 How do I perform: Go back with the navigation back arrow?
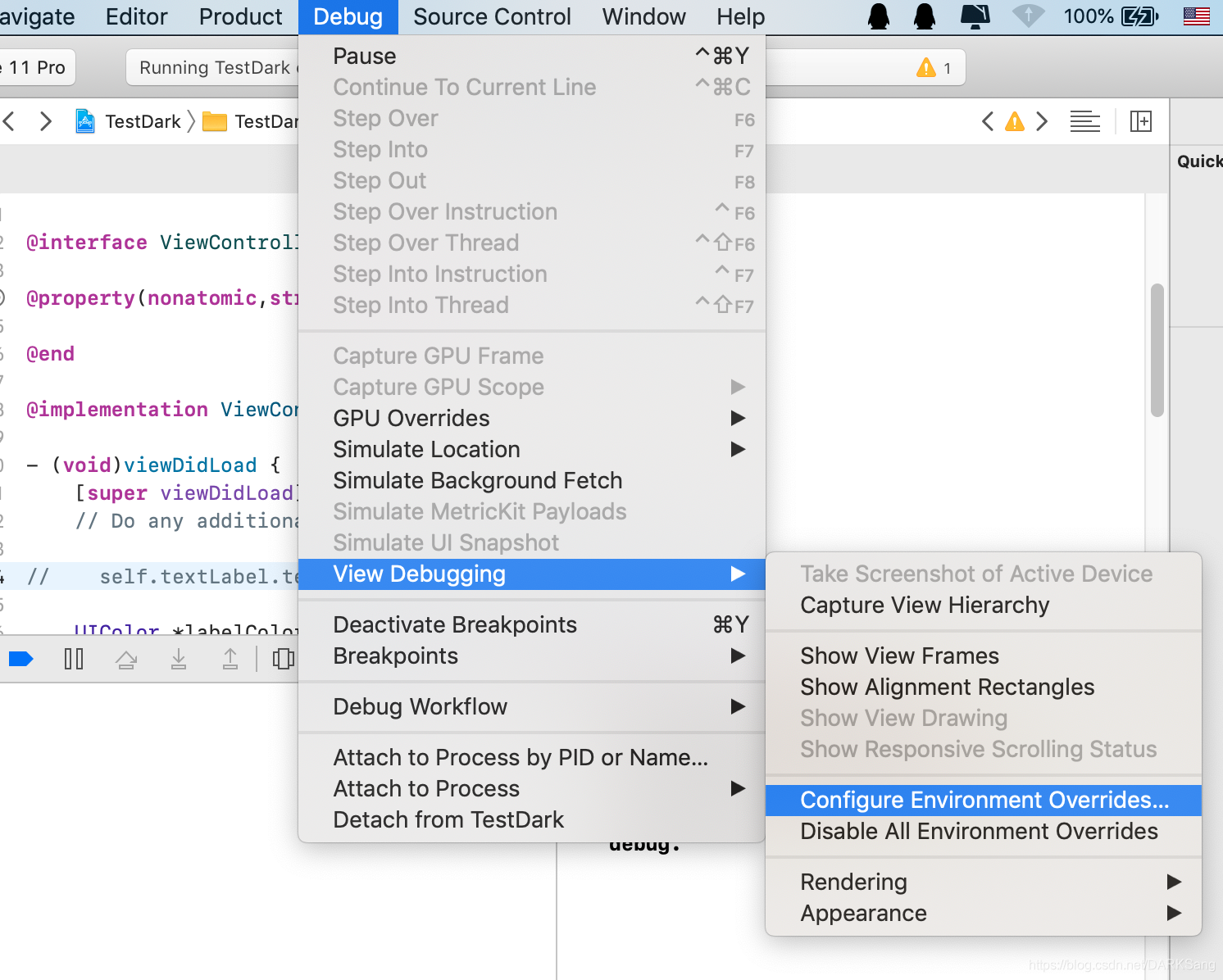pyautogui.click(x=10, y=121)
